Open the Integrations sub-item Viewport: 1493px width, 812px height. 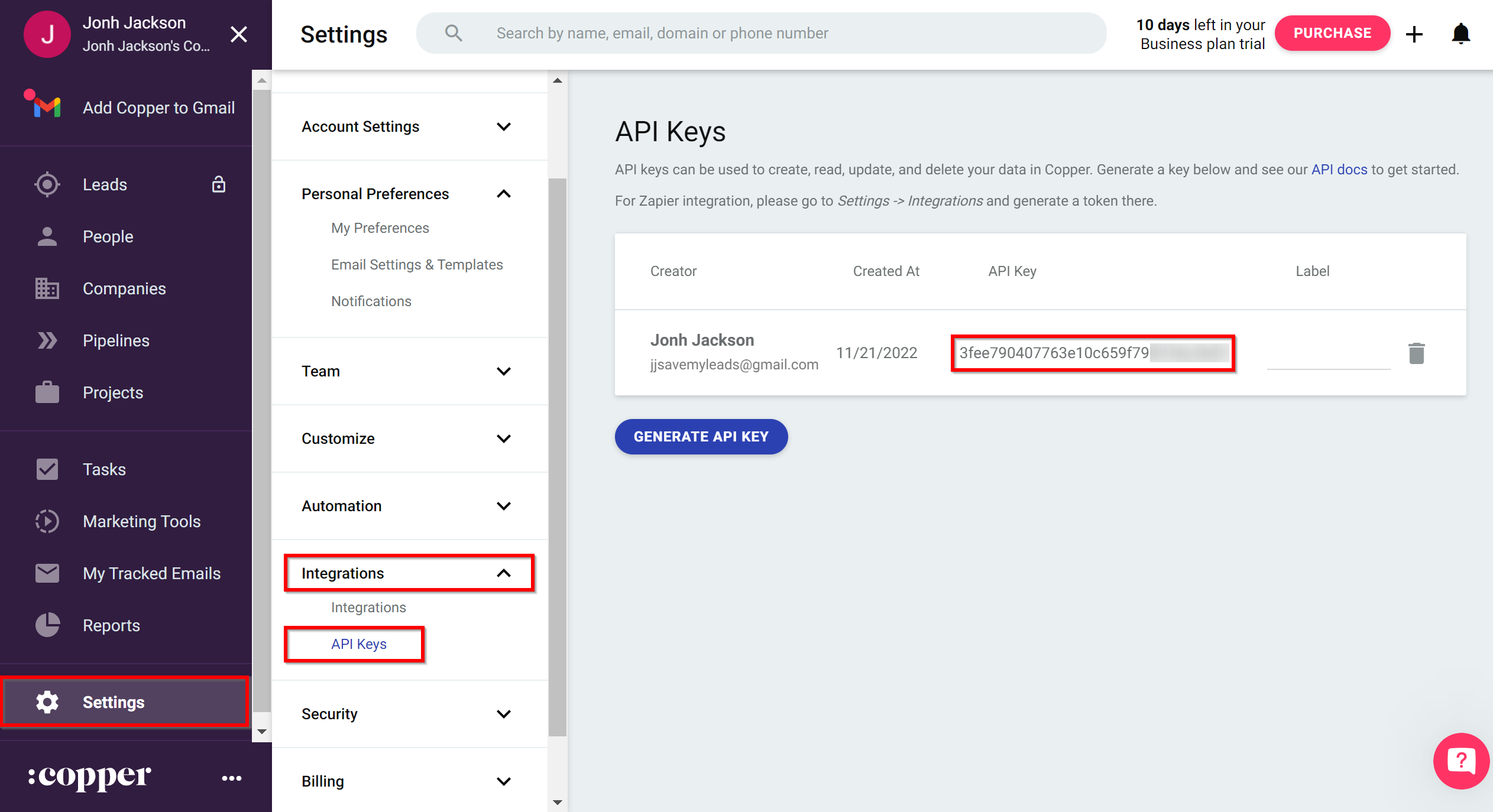click(x=368, y=608)
